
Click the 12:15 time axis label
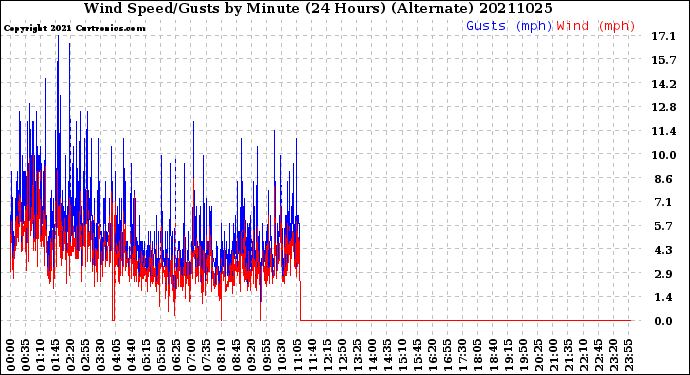coord(327,355)
